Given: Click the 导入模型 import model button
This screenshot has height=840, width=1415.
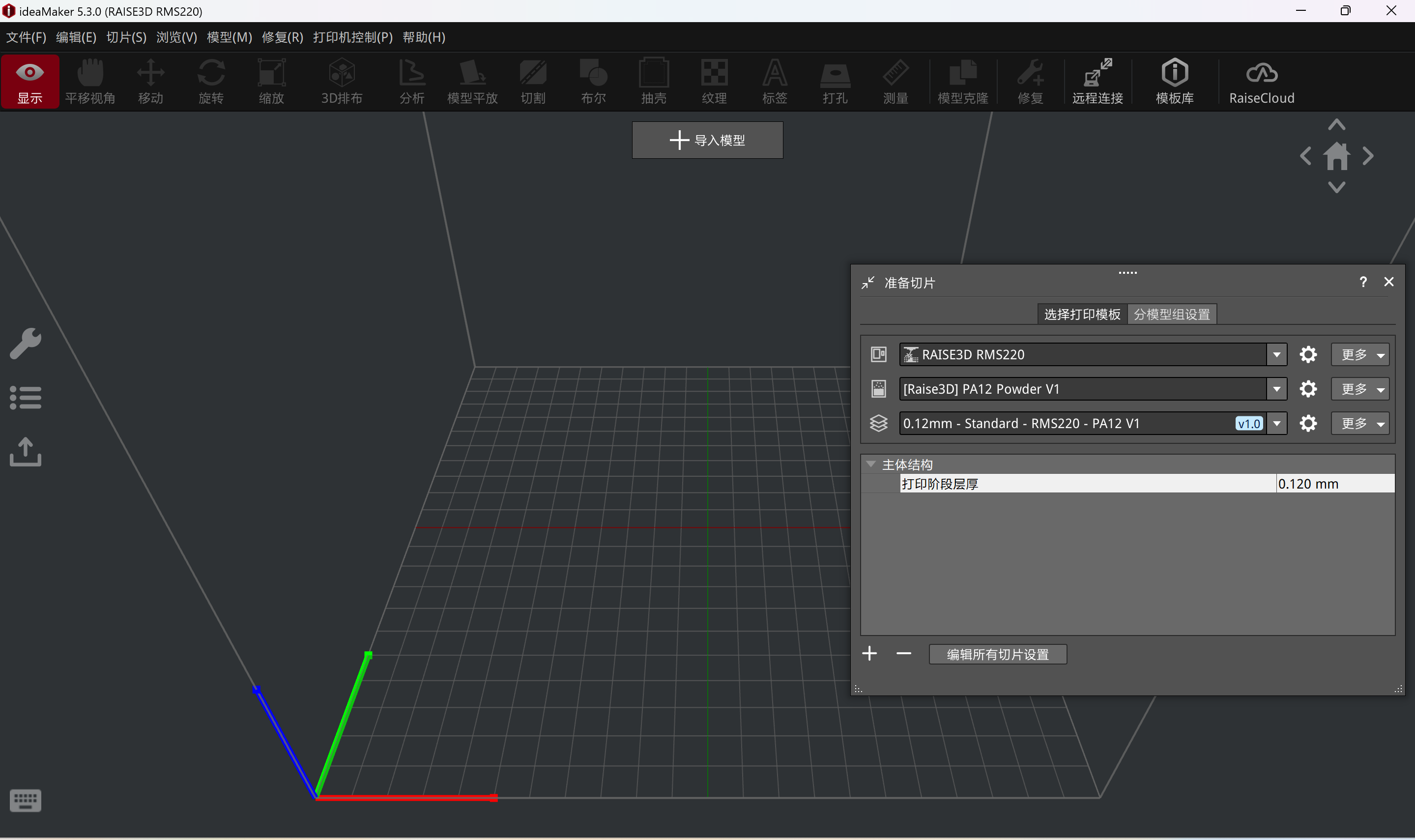Looking at the screenshot, I should pos(708,141).
